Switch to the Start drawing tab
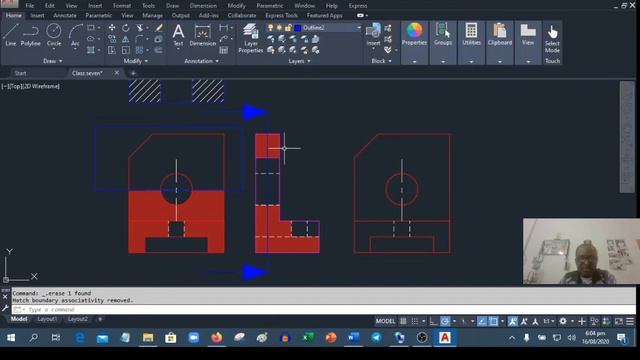This screenshot has height=360, width=640. click(20, 73)
